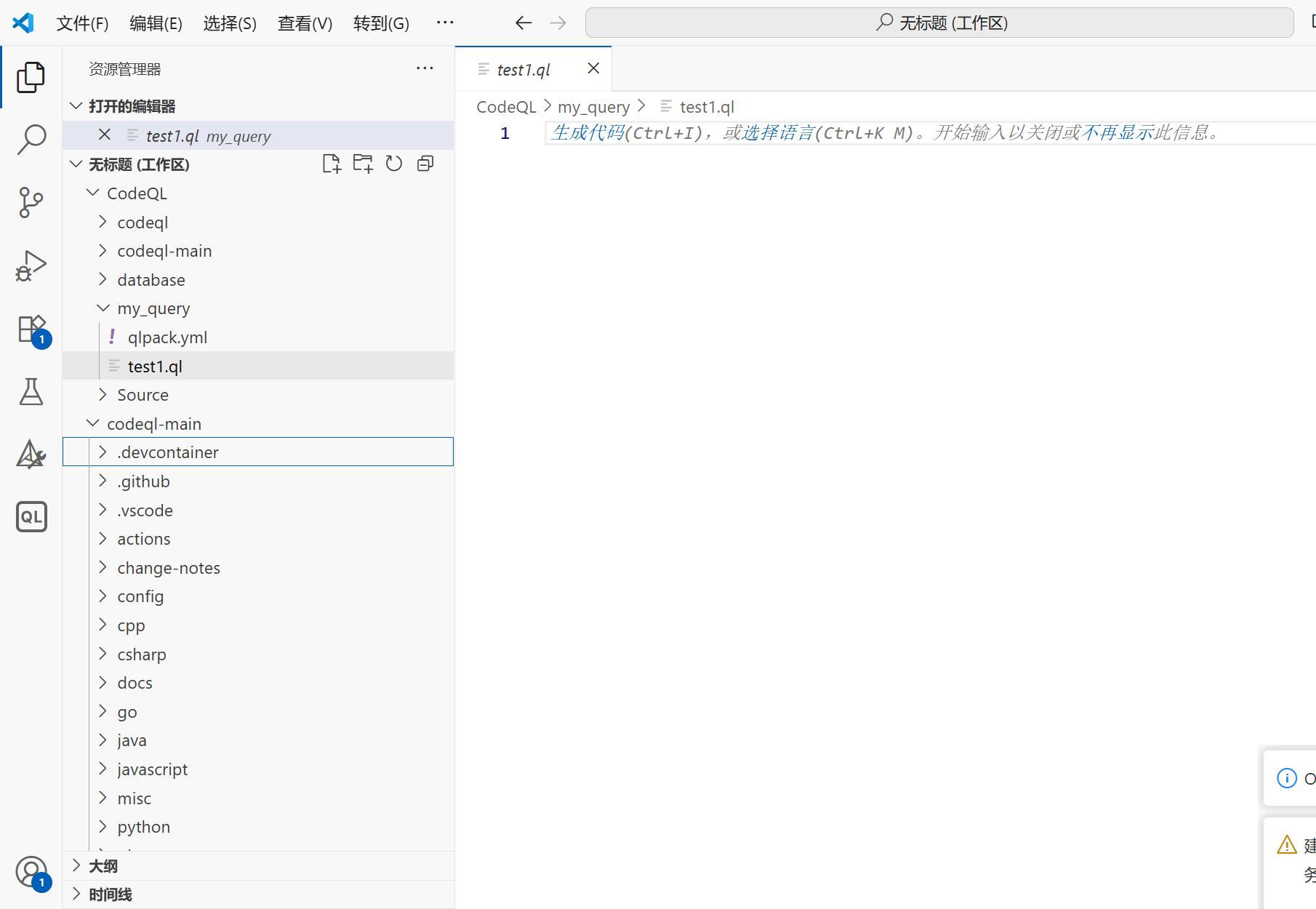Refresh the explorer file tree

[x=394, y=164]
